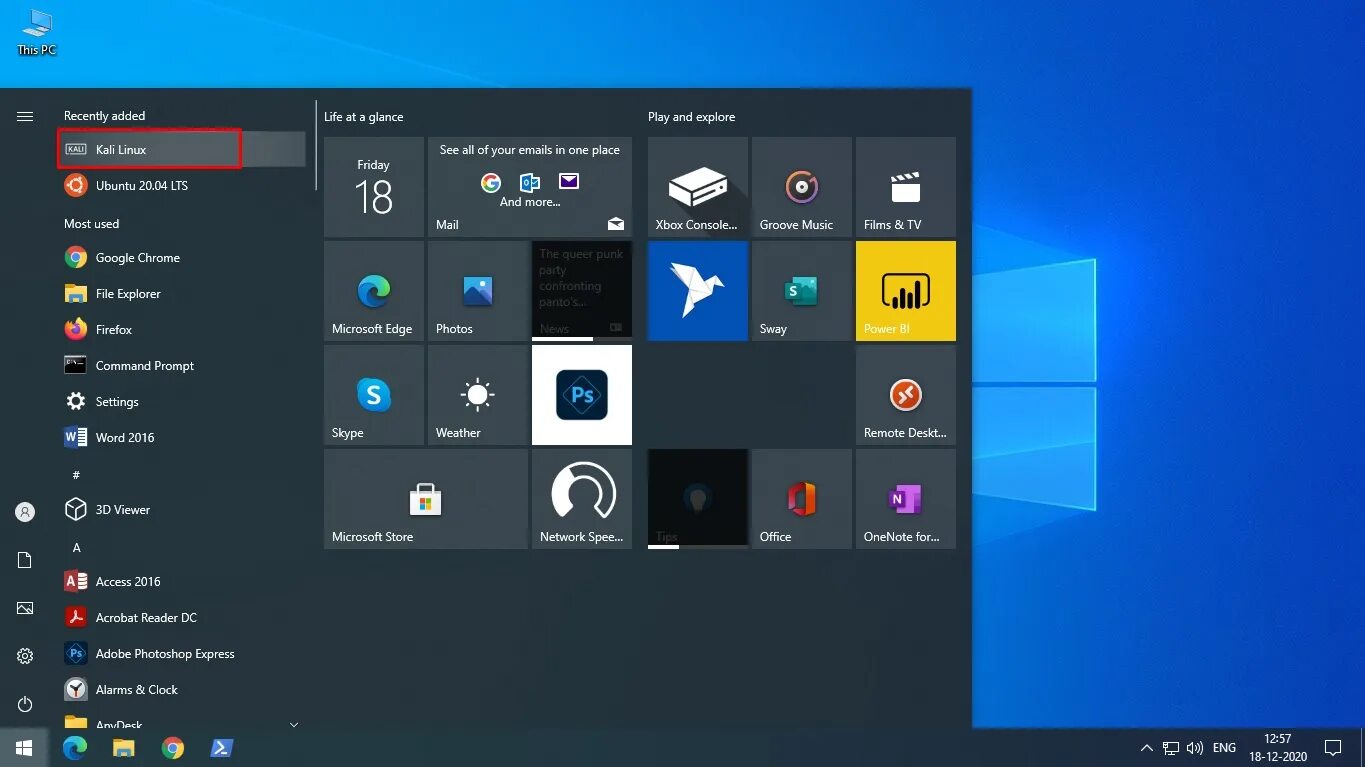Open the Weather tile
Screen dimensions: 1365x767
click(478, 395)
